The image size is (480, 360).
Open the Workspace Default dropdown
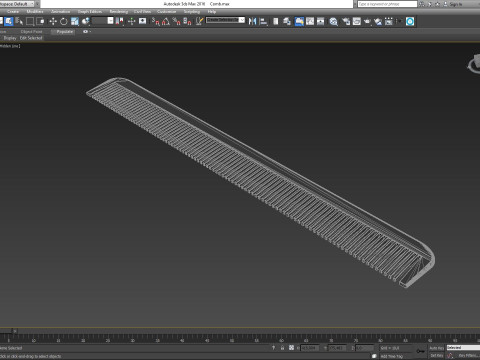17,4
